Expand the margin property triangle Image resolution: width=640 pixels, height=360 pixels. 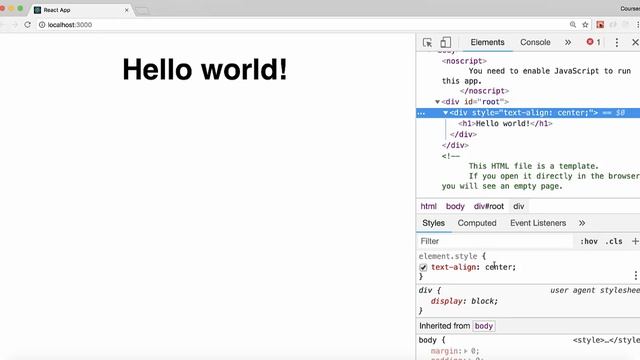(x=465, y=351)
